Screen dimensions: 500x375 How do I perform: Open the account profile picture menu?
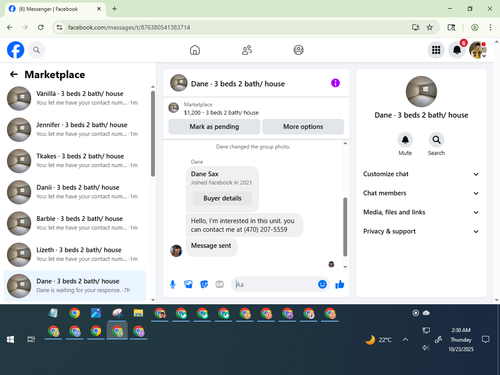click(478, 50)
